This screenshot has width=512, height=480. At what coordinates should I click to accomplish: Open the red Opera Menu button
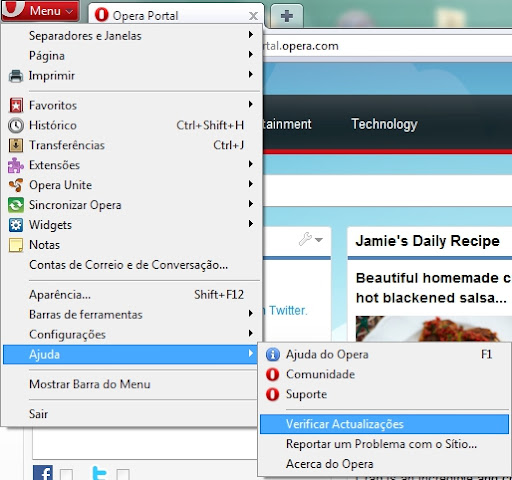[40, 11]
